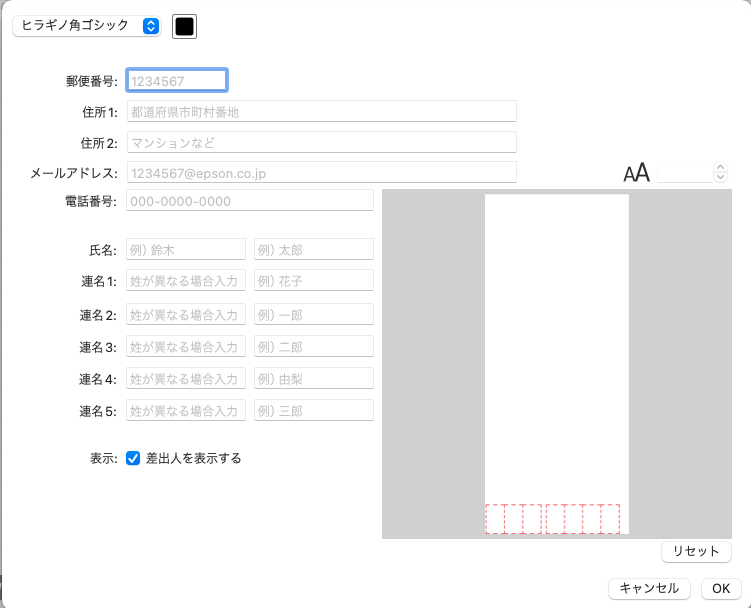Click the 電話番号 input field
751x608 pixels.
tap(250, 200)
